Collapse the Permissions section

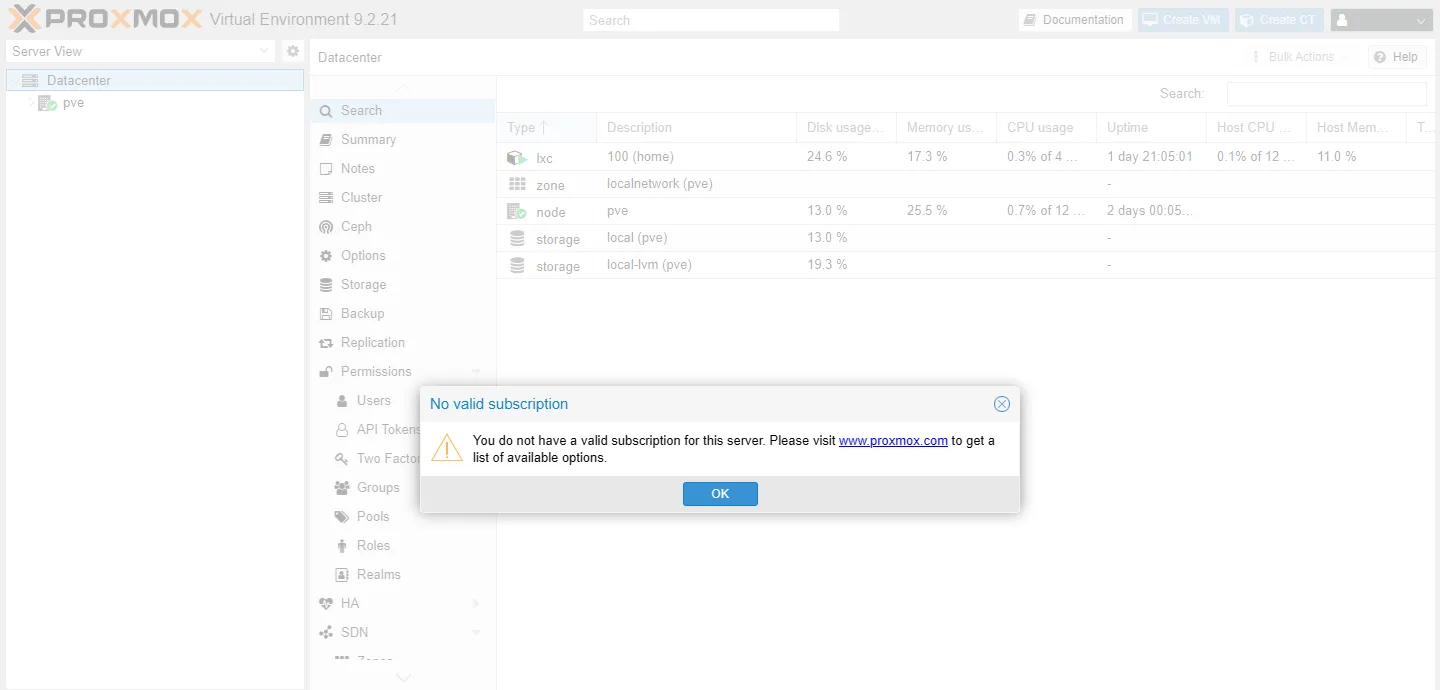coord(476,372)
